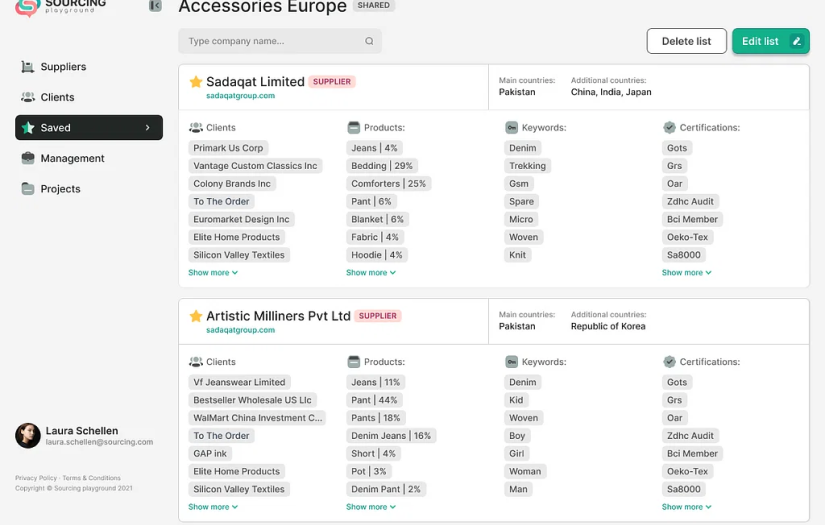The width and height of the screenshot is (825, 525).
Task: Open sadaqatgroup.com link under Sadaqat Limited
Action: click(x=240, y=96)
